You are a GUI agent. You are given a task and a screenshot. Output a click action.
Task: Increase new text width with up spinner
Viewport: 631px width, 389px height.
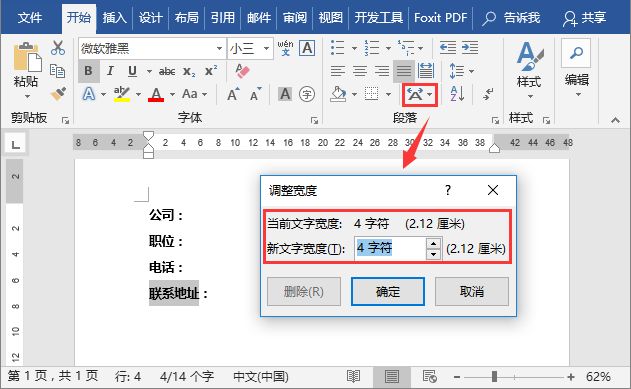433,243
